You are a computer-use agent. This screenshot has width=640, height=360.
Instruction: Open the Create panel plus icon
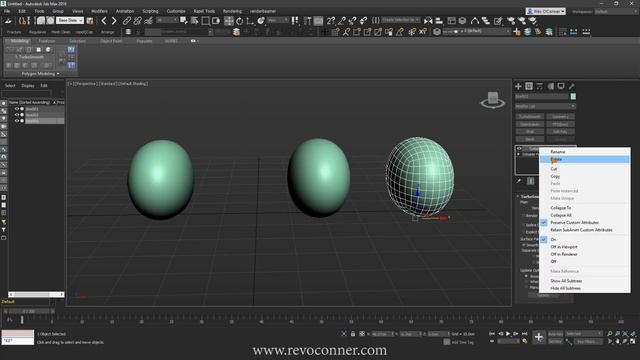(x=518, y=86)
